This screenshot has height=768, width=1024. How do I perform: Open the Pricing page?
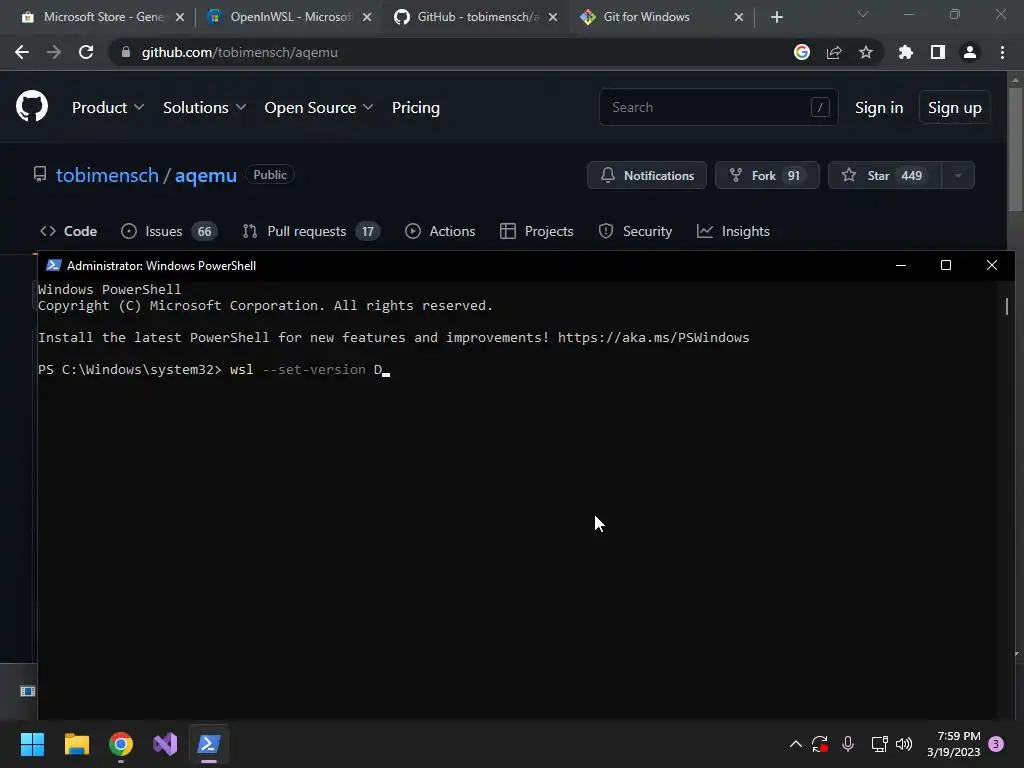[415, 108]
